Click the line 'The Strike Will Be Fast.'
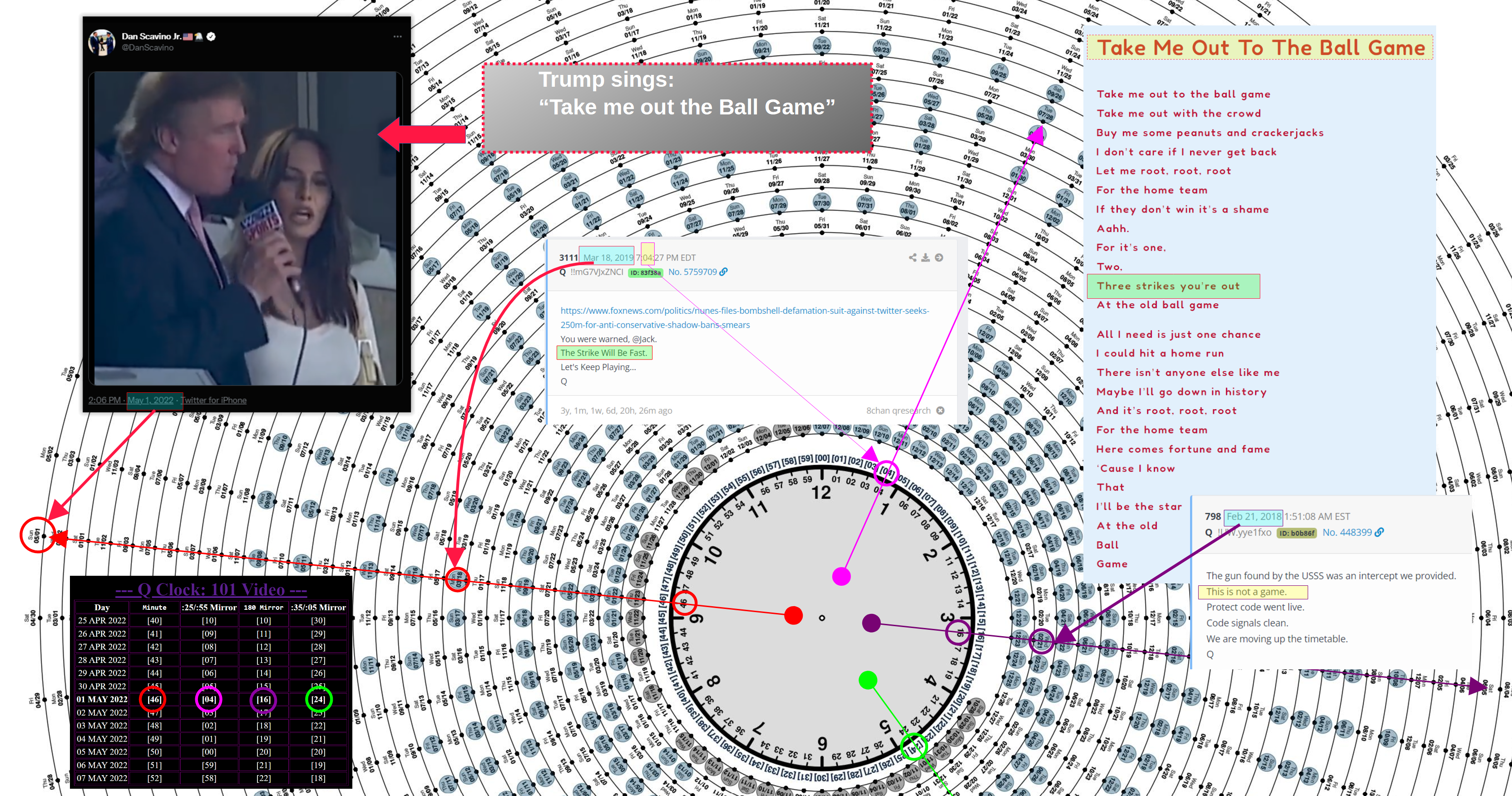This screenshot has height=796, width=1512. [603, 353]
